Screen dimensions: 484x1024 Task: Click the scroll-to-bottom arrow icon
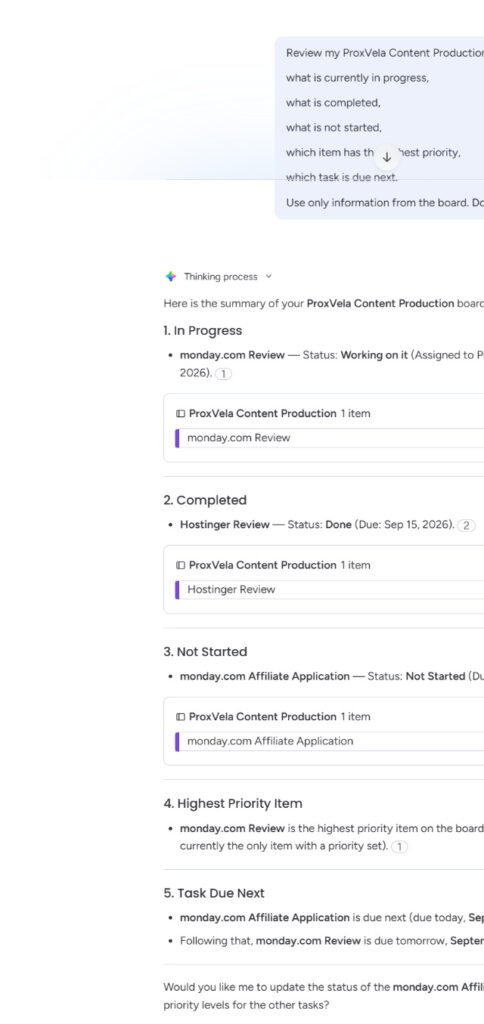pyautogui.click(x=386, y=157)
